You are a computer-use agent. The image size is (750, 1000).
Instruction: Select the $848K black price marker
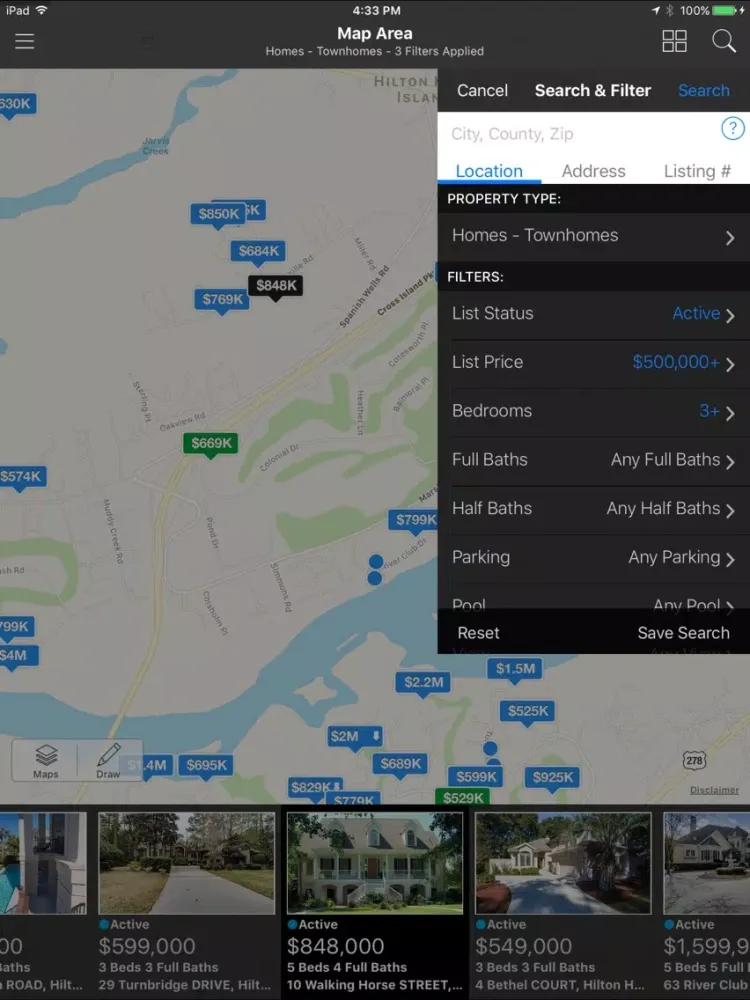[275, 286]
